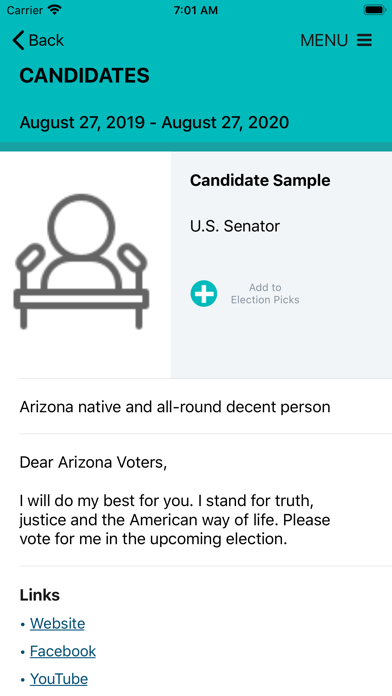The height and width of the screenshot is (696, 392).
Task: Tap the battery indicator icon
Action: (x=374, y=10)
